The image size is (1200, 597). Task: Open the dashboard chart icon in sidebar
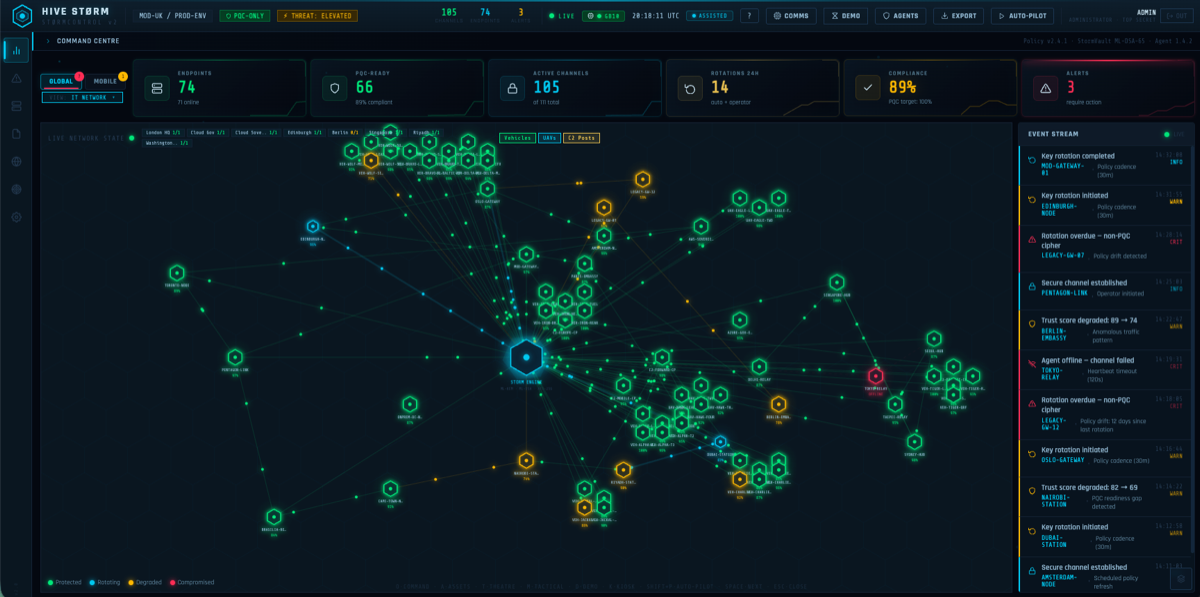[16, 50]
